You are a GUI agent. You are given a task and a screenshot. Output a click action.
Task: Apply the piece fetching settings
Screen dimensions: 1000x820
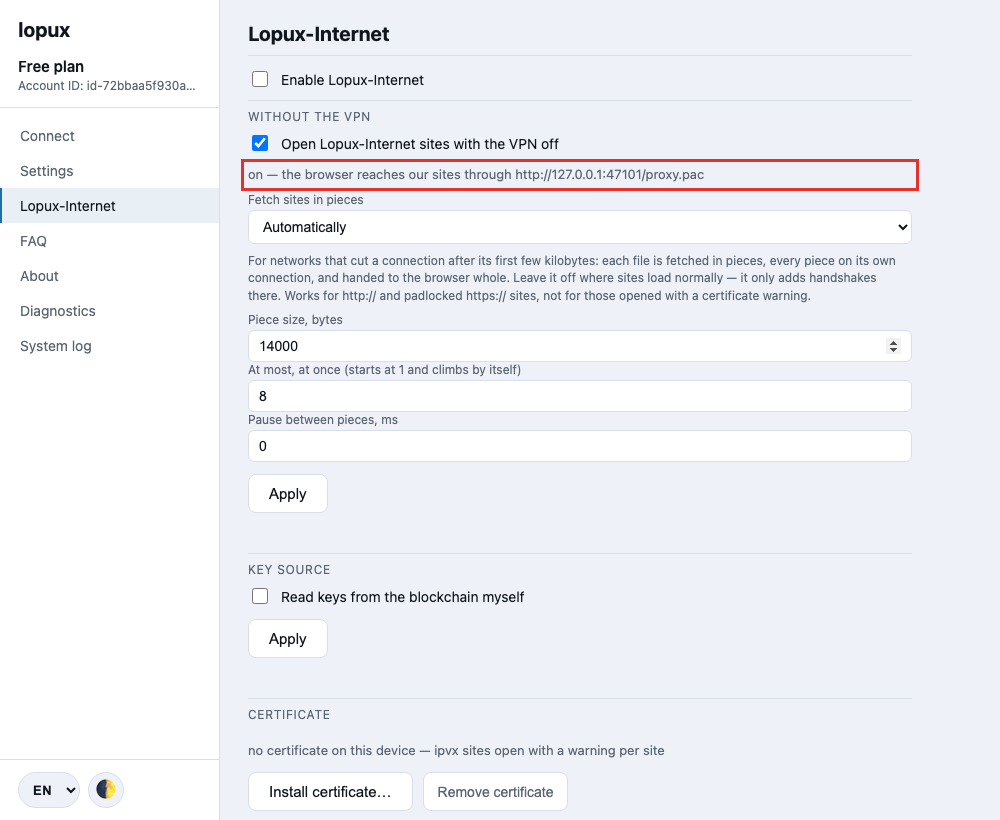[288, 494]
